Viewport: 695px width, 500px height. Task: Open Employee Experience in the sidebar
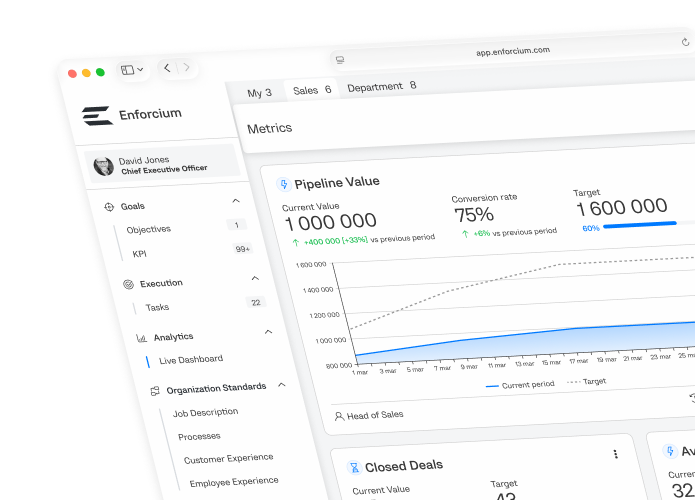point(234,482)
